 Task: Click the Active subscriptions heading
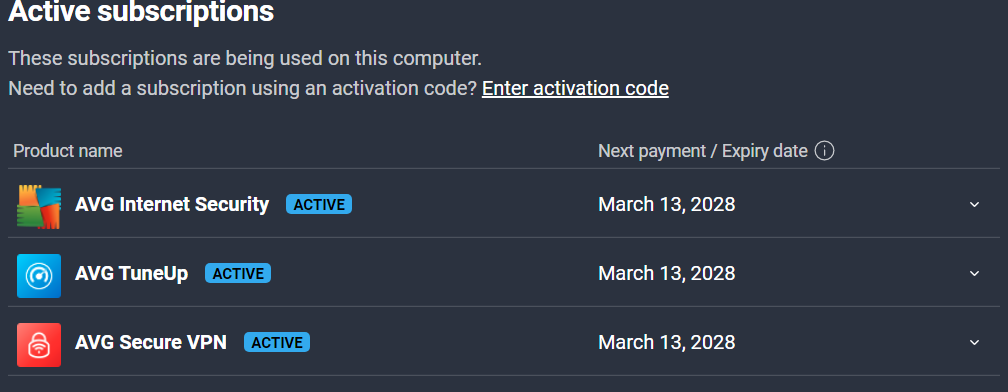coord(141,12)
